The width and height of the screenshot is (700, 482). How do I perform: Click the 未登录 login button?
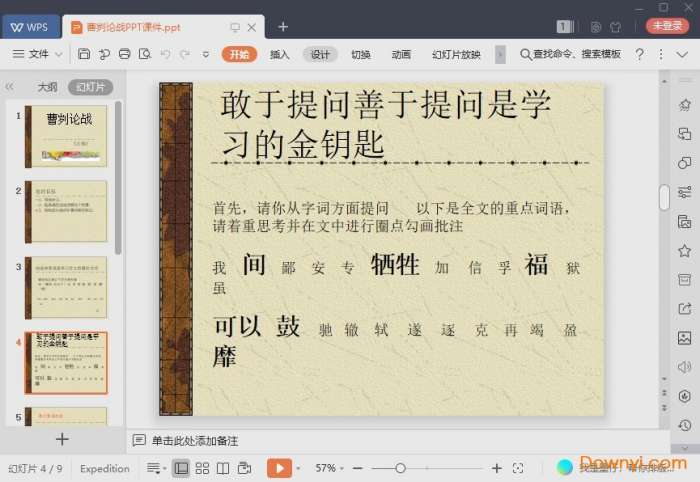click(x=667, y=26)
